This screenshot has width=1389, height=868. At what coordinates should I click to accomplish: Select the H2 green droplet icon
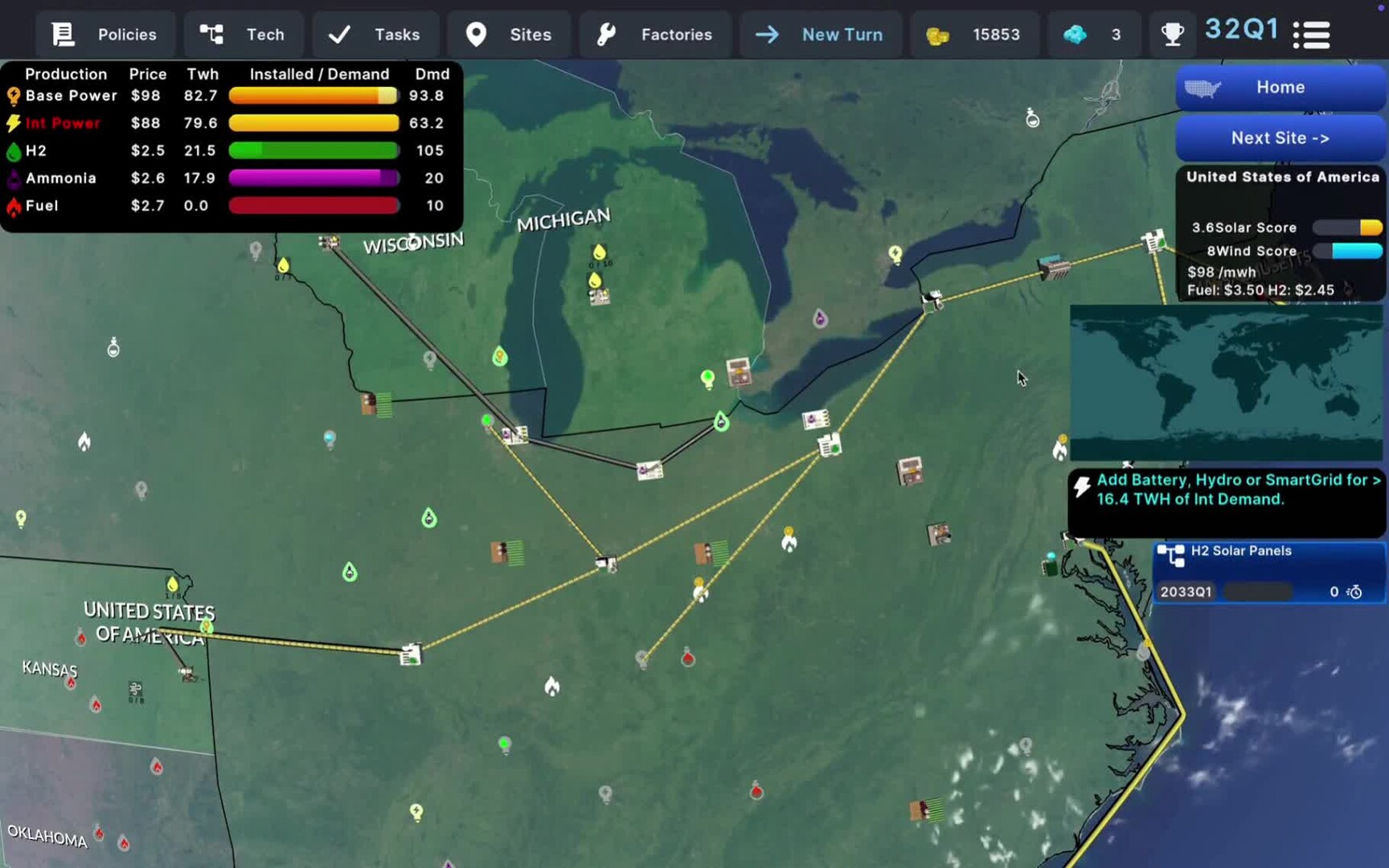14,151
